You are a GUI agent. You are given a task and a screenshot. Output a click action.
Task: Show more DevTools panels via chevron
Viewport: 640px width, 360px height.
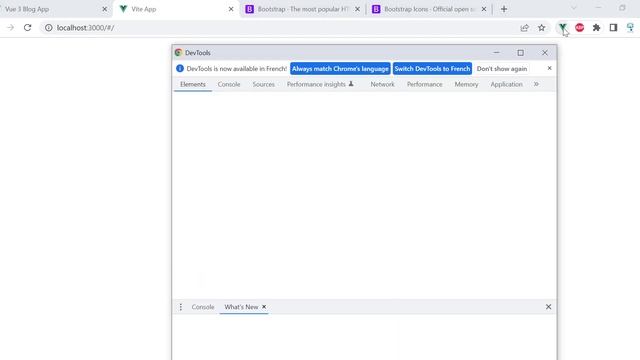(x=536, y=84)
